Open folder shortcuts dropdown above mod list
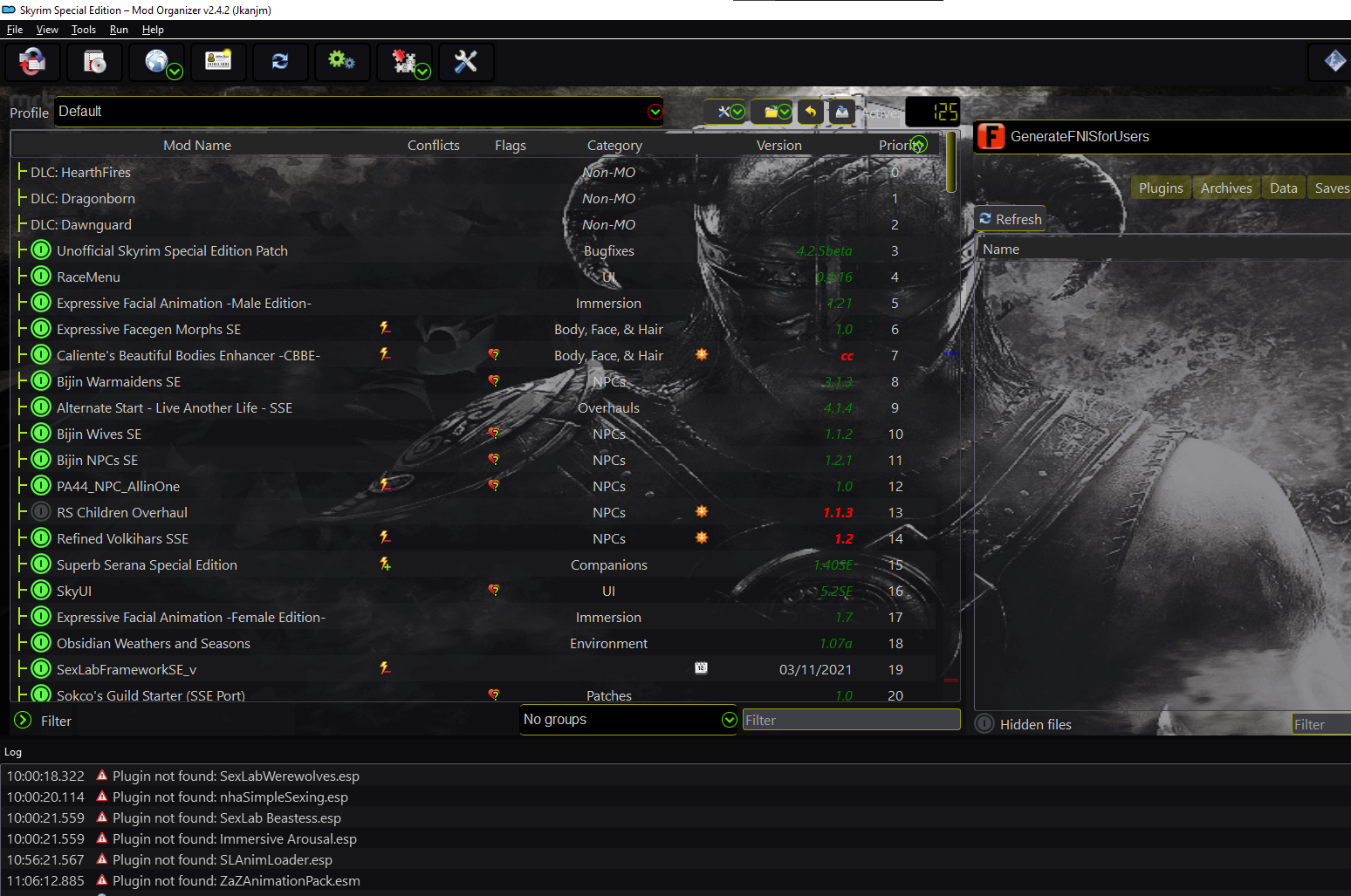The width and height of the screenshot is (1351, 896). tap(773, 112)
